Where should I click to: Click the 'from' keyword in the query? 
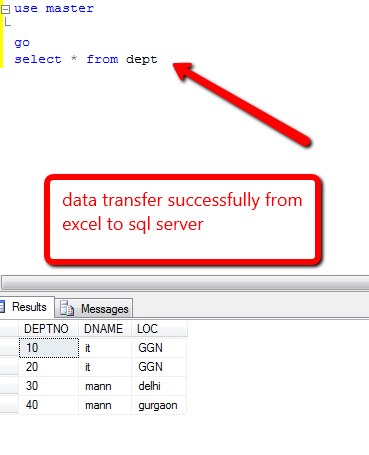[102, 59]
